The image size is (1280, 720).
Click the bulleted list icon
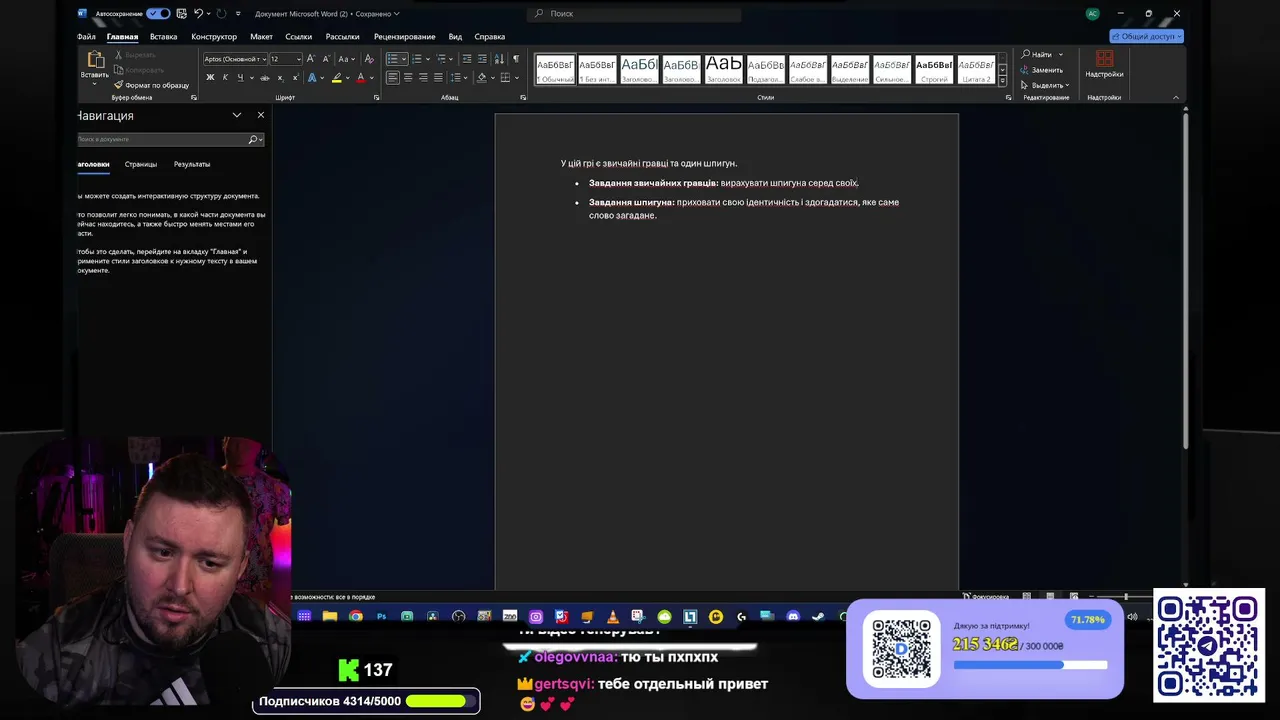tap(393, 59)
